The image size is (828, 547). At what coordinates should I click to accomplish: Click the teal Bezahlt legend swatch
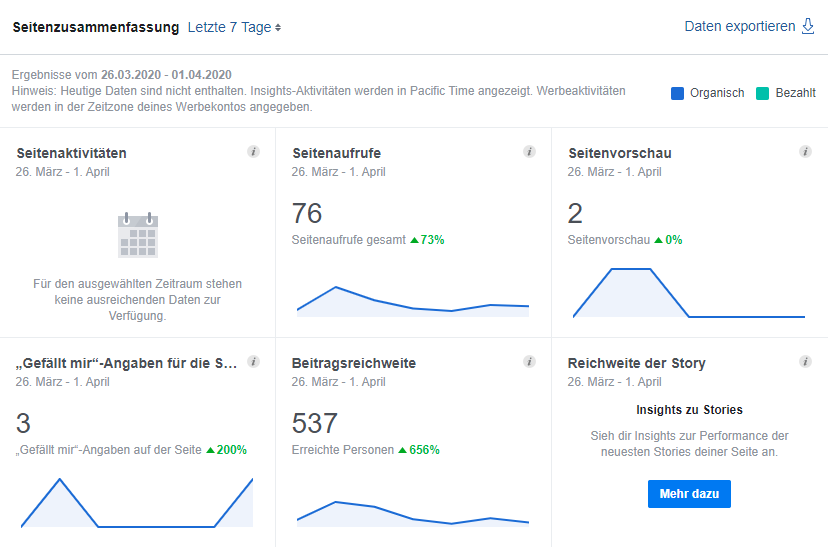(762, 93)
